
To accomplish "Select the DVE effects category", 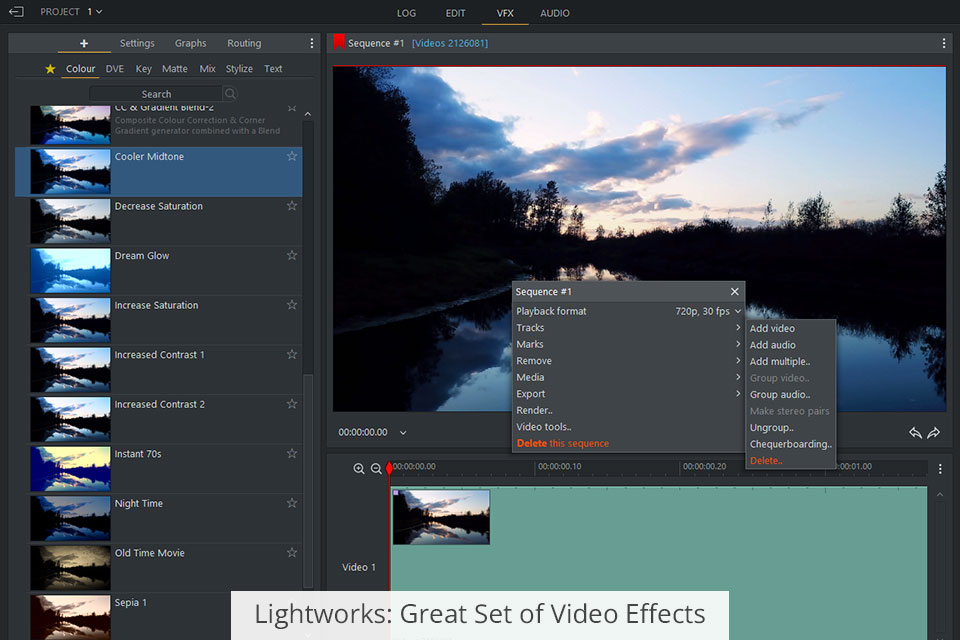I will coord(114,69).
